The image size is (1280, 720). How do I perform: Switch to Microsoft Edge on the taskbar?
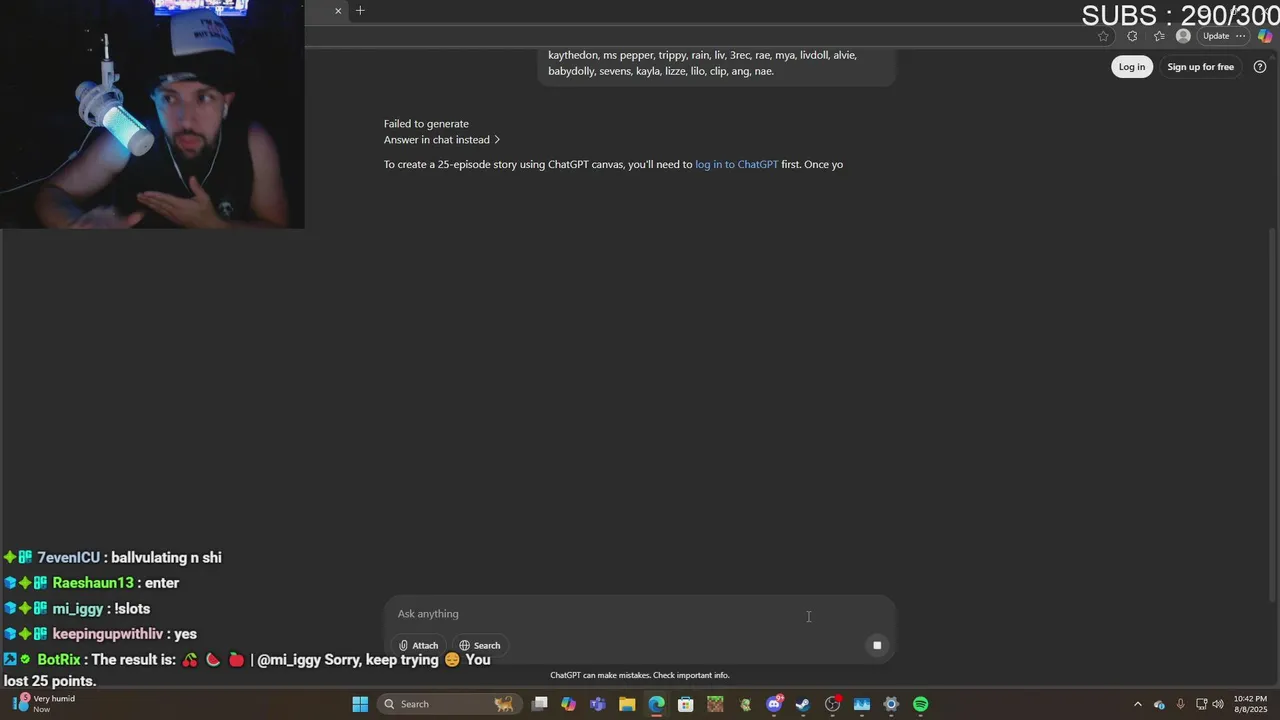coord(656,704)
